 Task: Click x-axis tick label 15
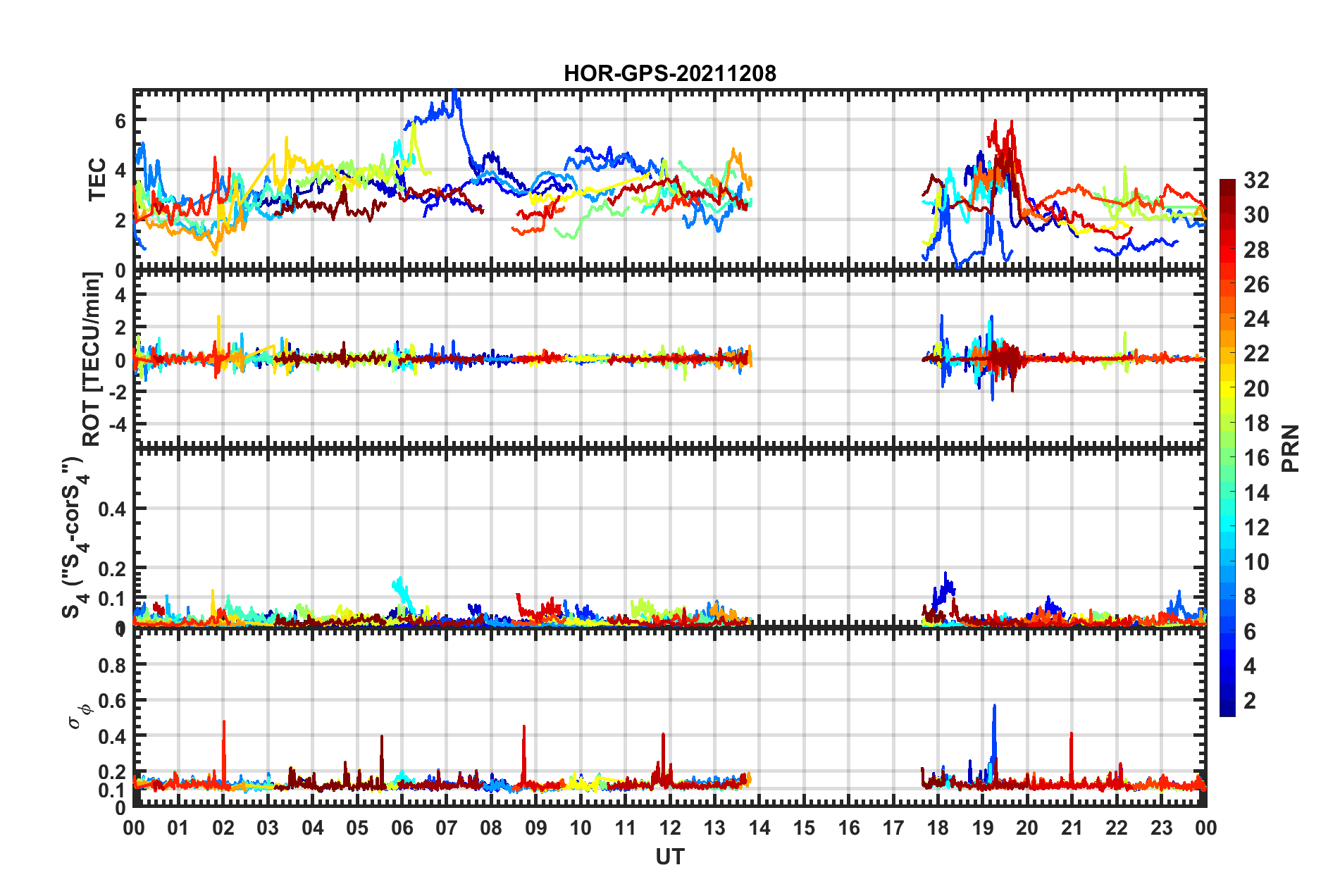tap(804, 828)
